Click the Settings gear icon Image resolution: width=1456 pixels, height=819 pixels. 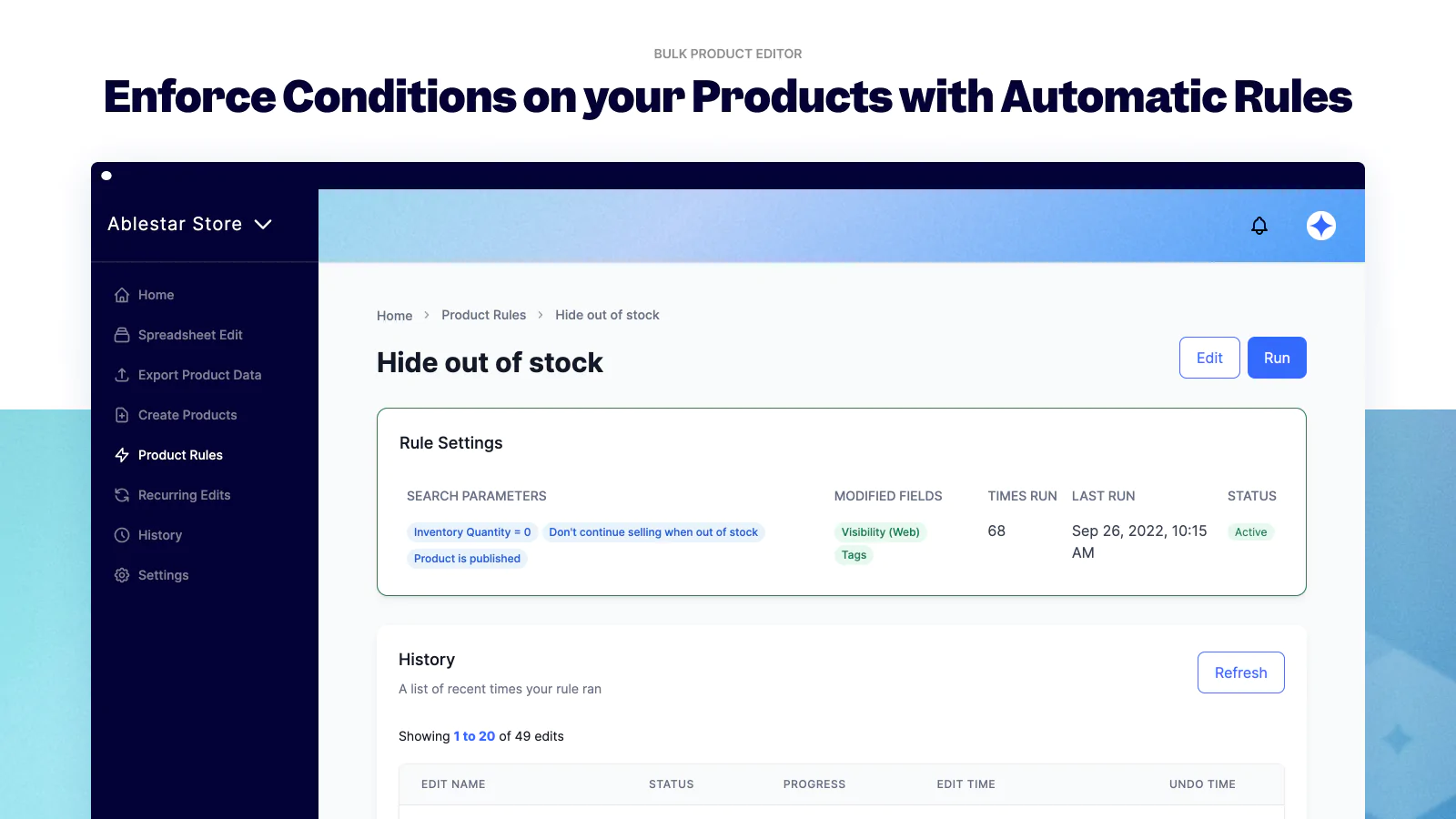tap(122, 575)
